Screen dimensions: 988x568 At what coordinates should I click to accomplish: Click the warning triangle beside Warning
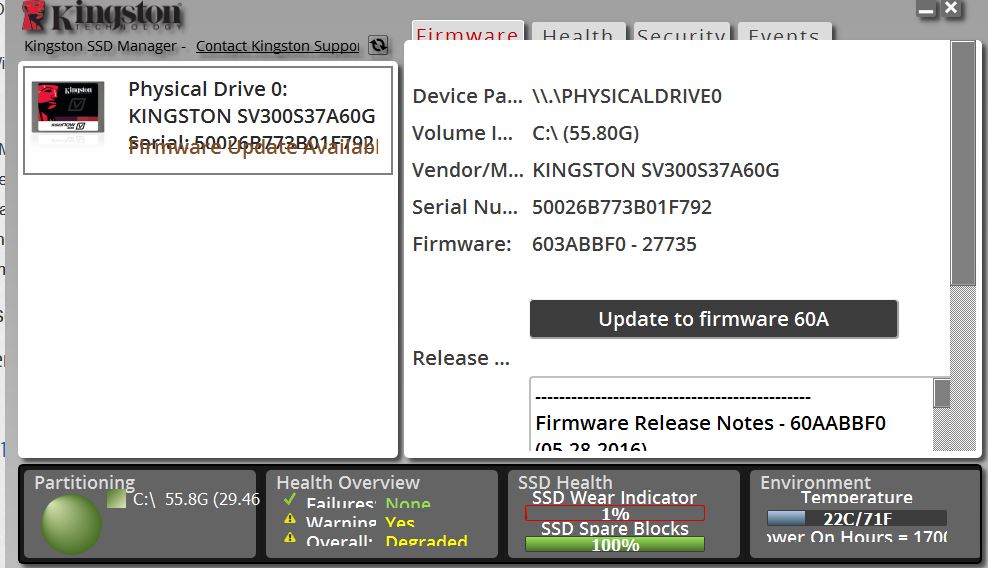(290, 519)
